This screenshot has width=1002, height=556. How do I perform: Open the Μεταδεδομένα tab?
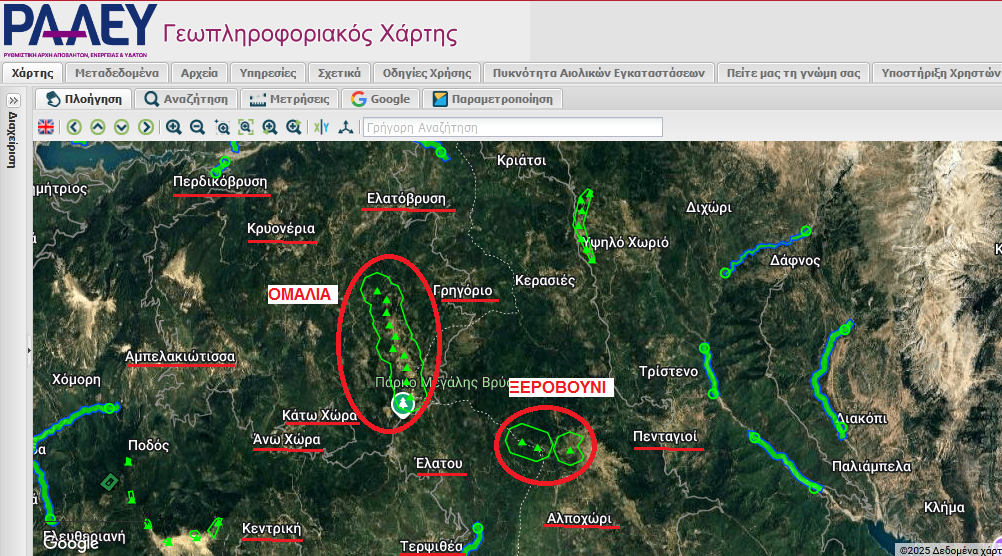point(116,73)
